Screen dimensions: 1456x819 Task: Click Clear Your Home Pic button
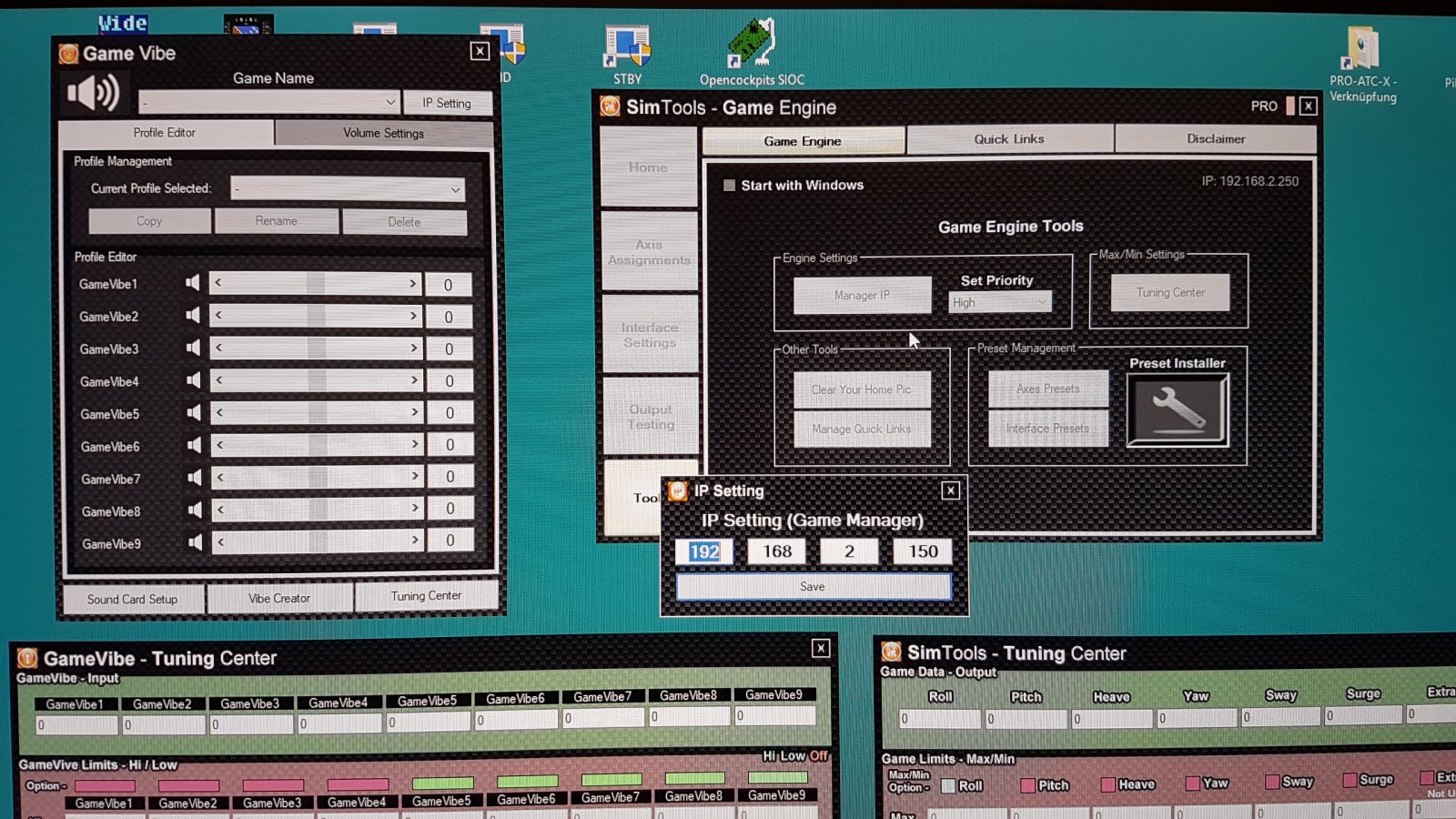tap(861, 389)
